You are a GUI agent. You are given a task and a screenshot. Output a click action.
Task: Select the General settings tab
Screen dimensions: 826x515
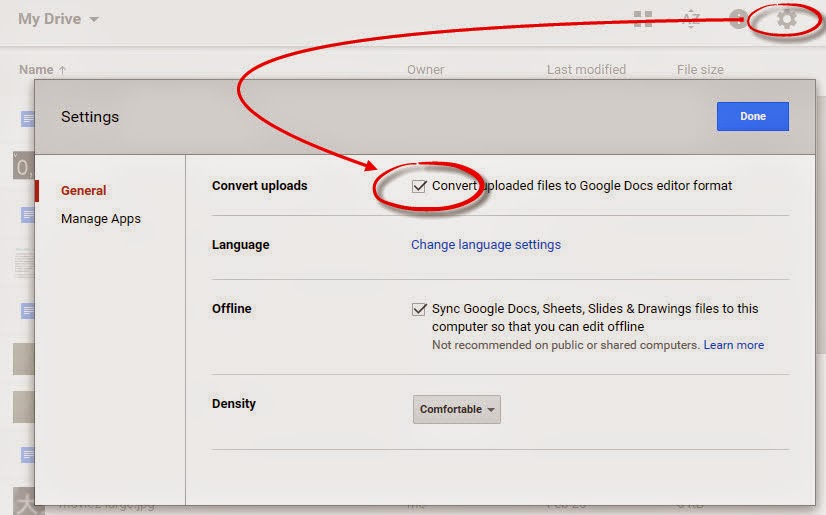point(83,191)
